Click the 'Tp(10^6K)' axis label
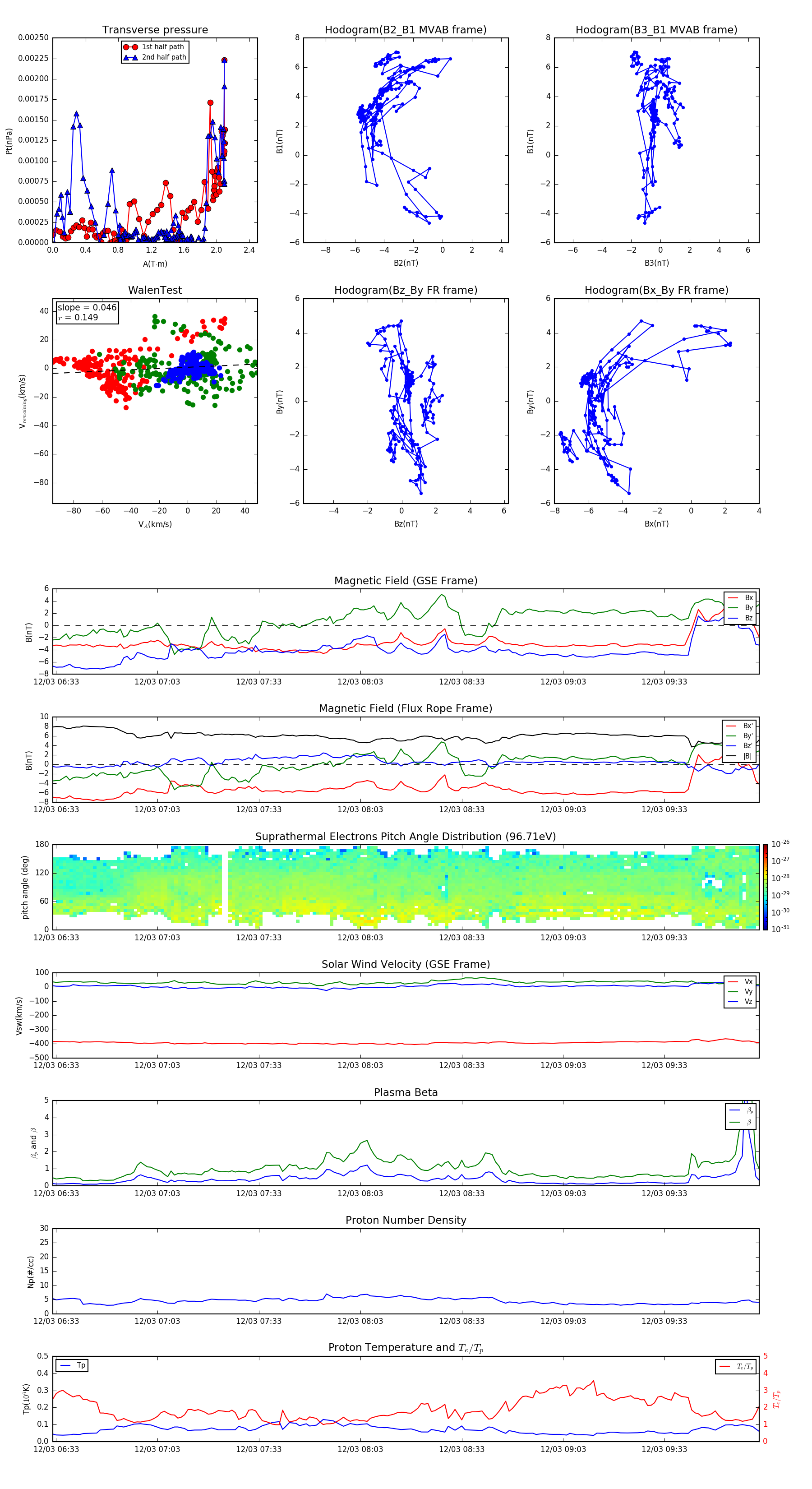This screenshot has width=812, height=1489. (x=26, y=1399)
